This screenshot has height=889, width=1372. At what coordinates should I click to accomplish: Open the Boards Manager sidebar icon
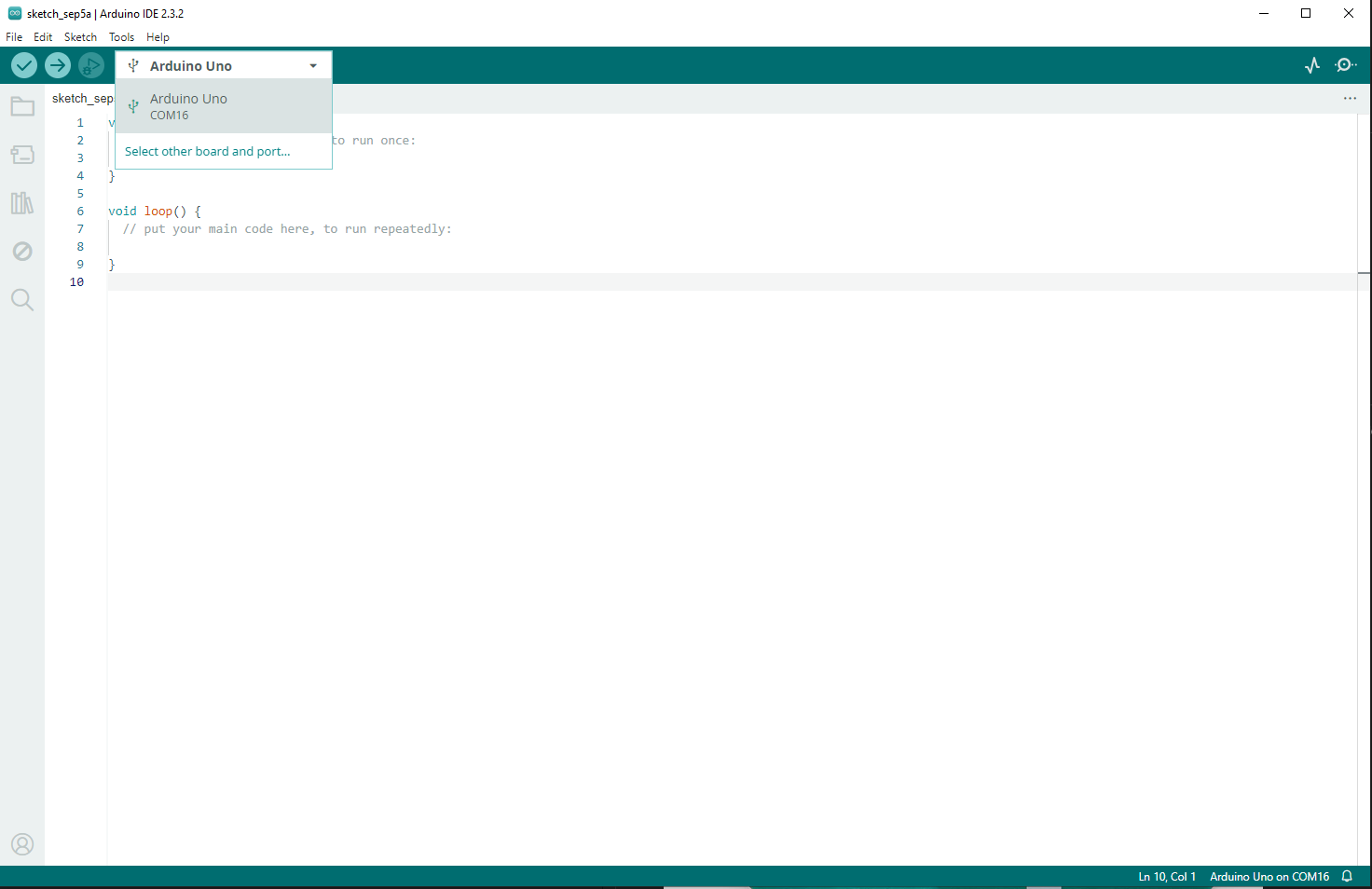pos(22,155)
